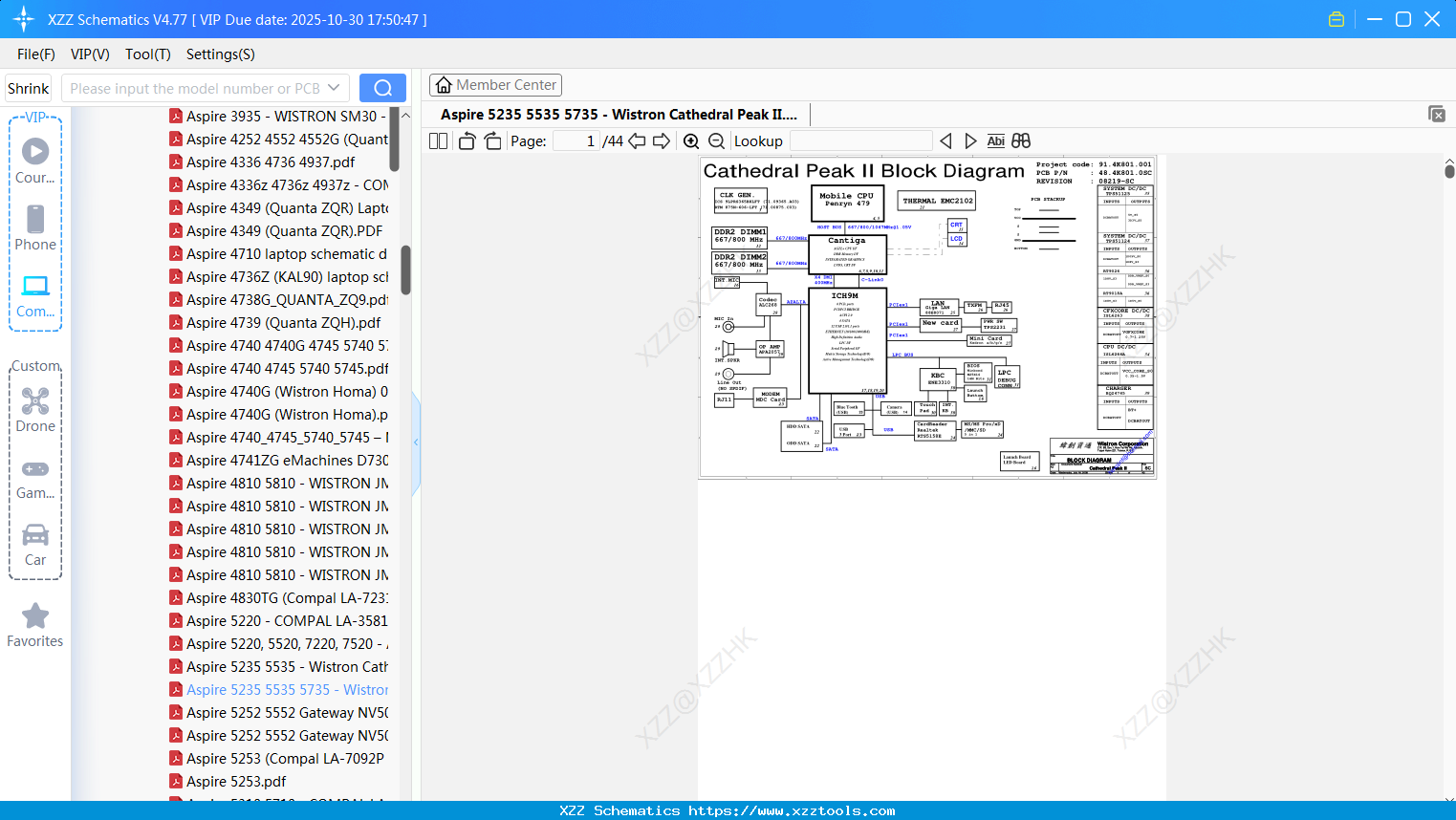Expand the model number dropdown arrow
1456x820 pixels.
tap(334, 88)
